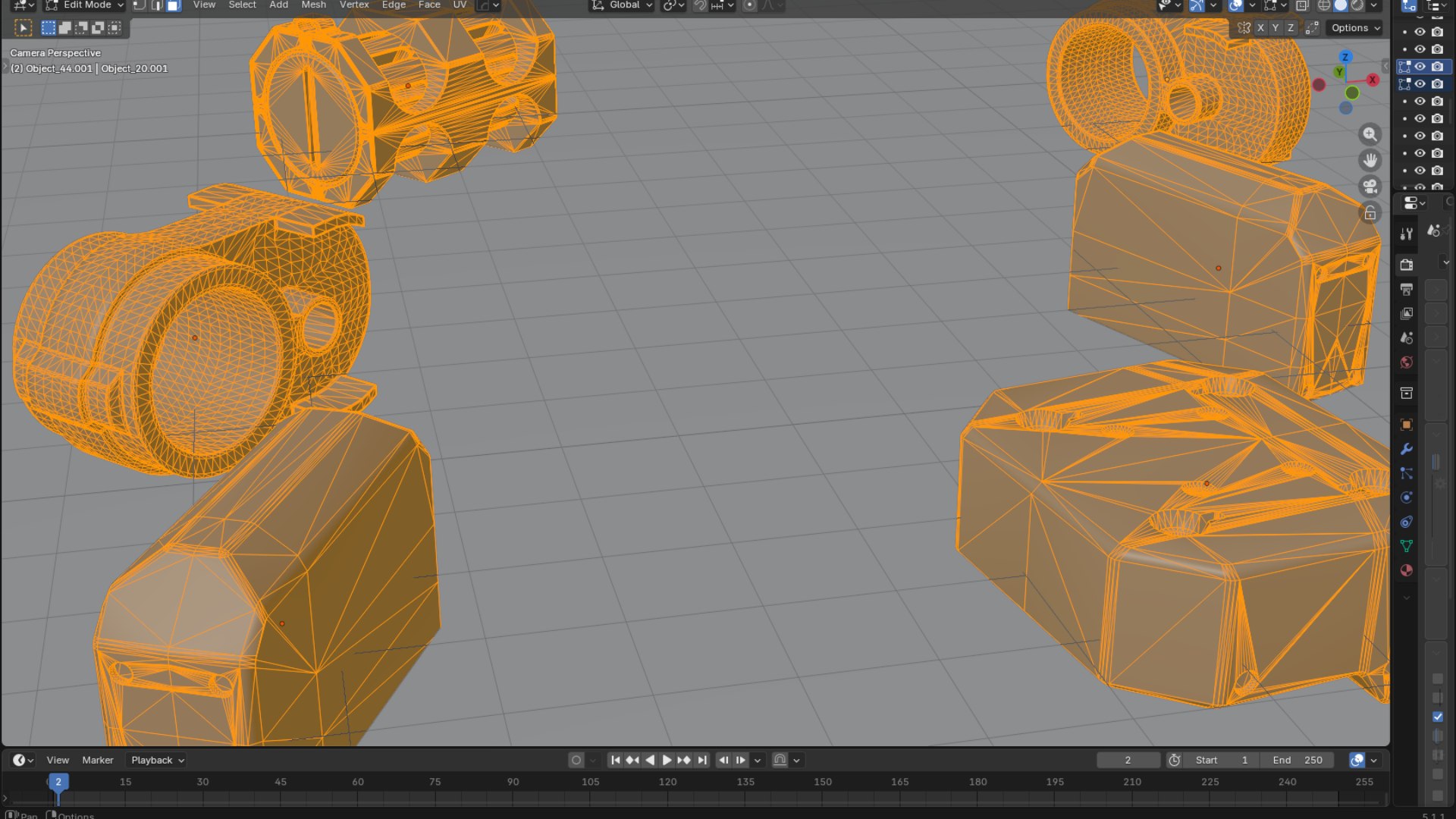Open the Tool properties tab
1456x819 pixels.
click(x=1407, y=234)
